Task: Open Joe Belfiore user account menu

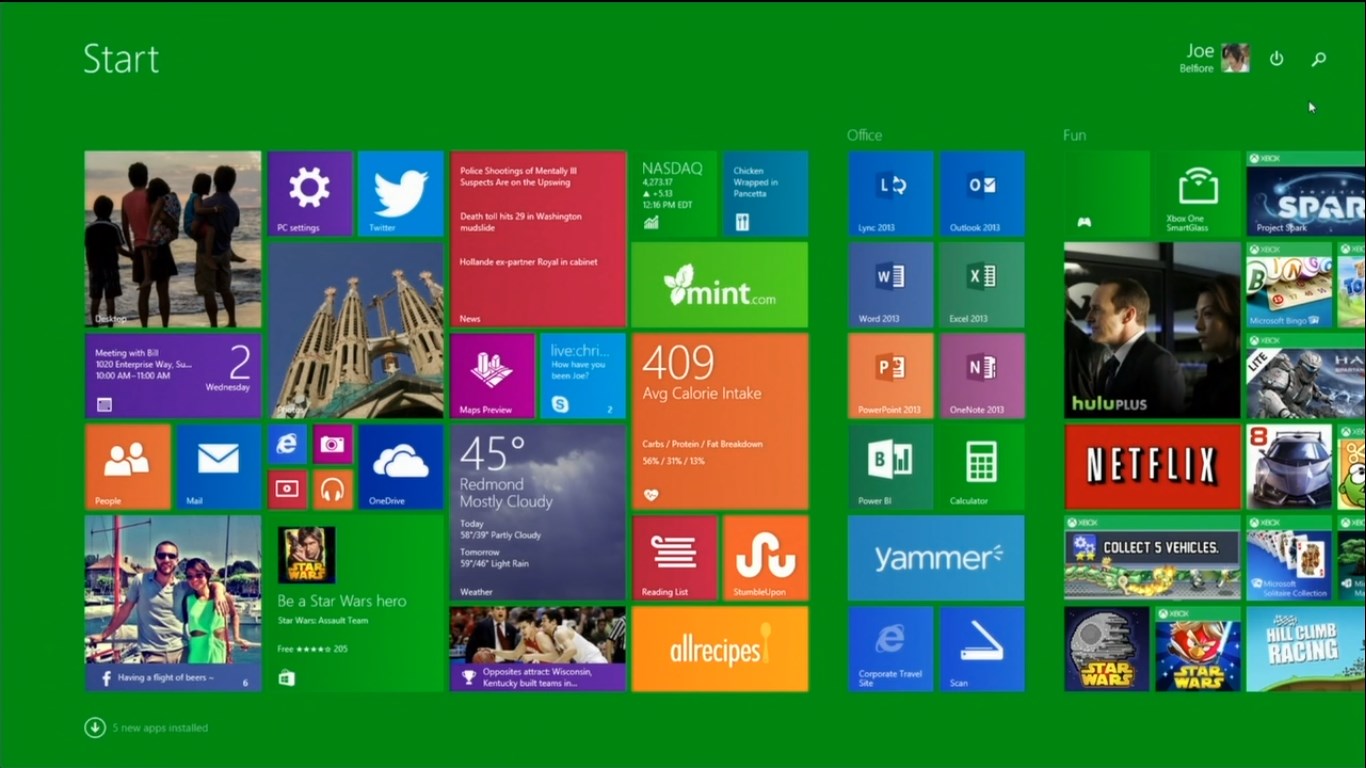Action: click(x=1215, y=58)
